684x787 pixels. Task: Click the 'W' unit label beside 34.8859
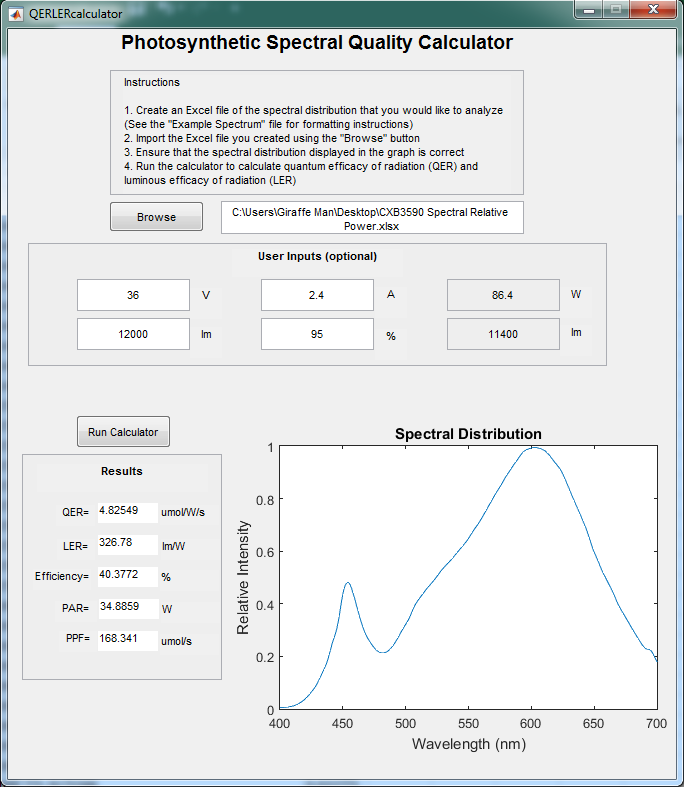click(x=167, y=609)
